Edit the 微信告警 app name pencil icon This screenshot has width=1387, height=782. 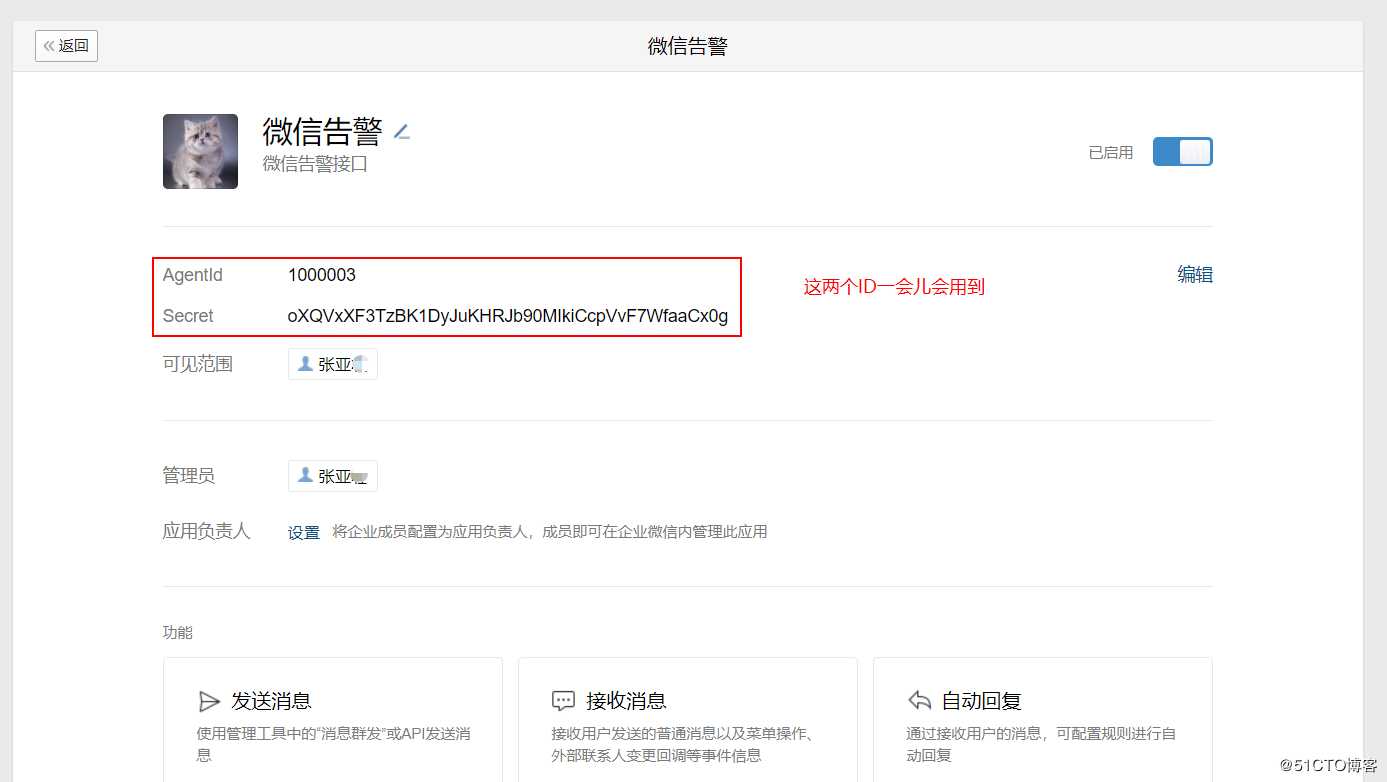click(x=402, y=132)
